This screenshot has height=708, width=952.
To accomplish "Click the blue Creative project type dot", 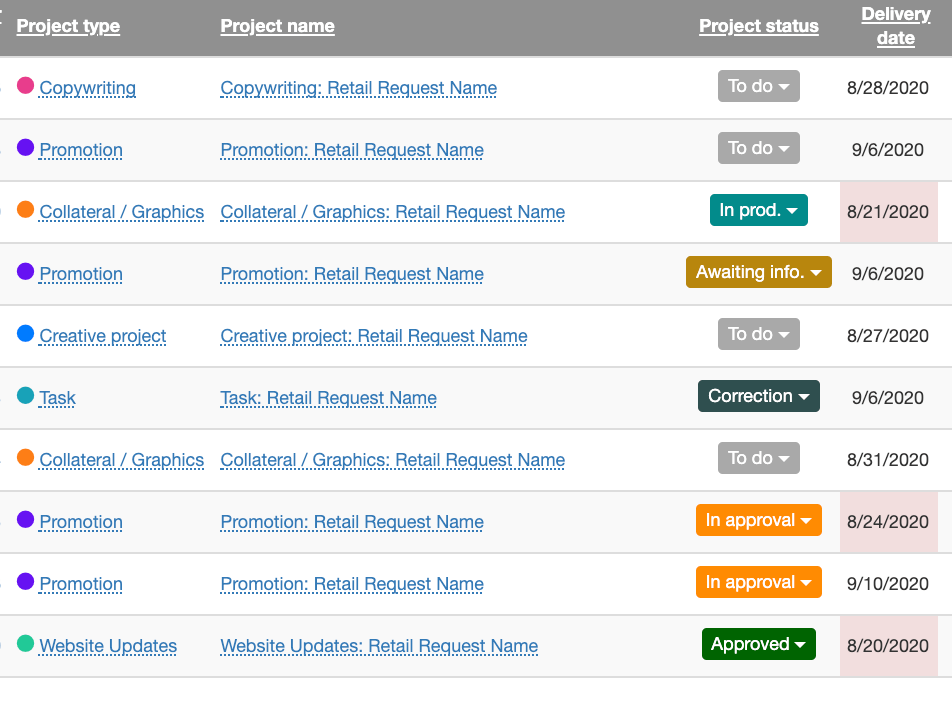I will pos(27,336).
